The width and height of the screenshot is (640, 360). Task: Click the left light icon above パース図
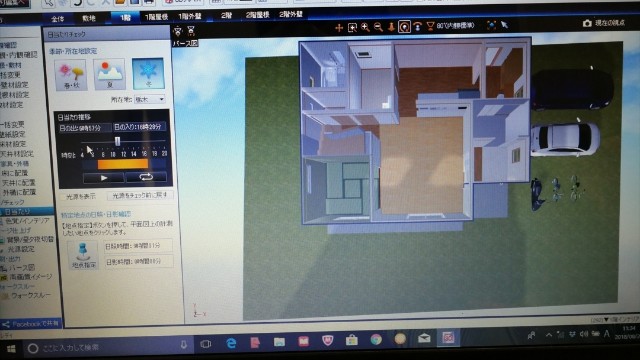tap(178, 31)
